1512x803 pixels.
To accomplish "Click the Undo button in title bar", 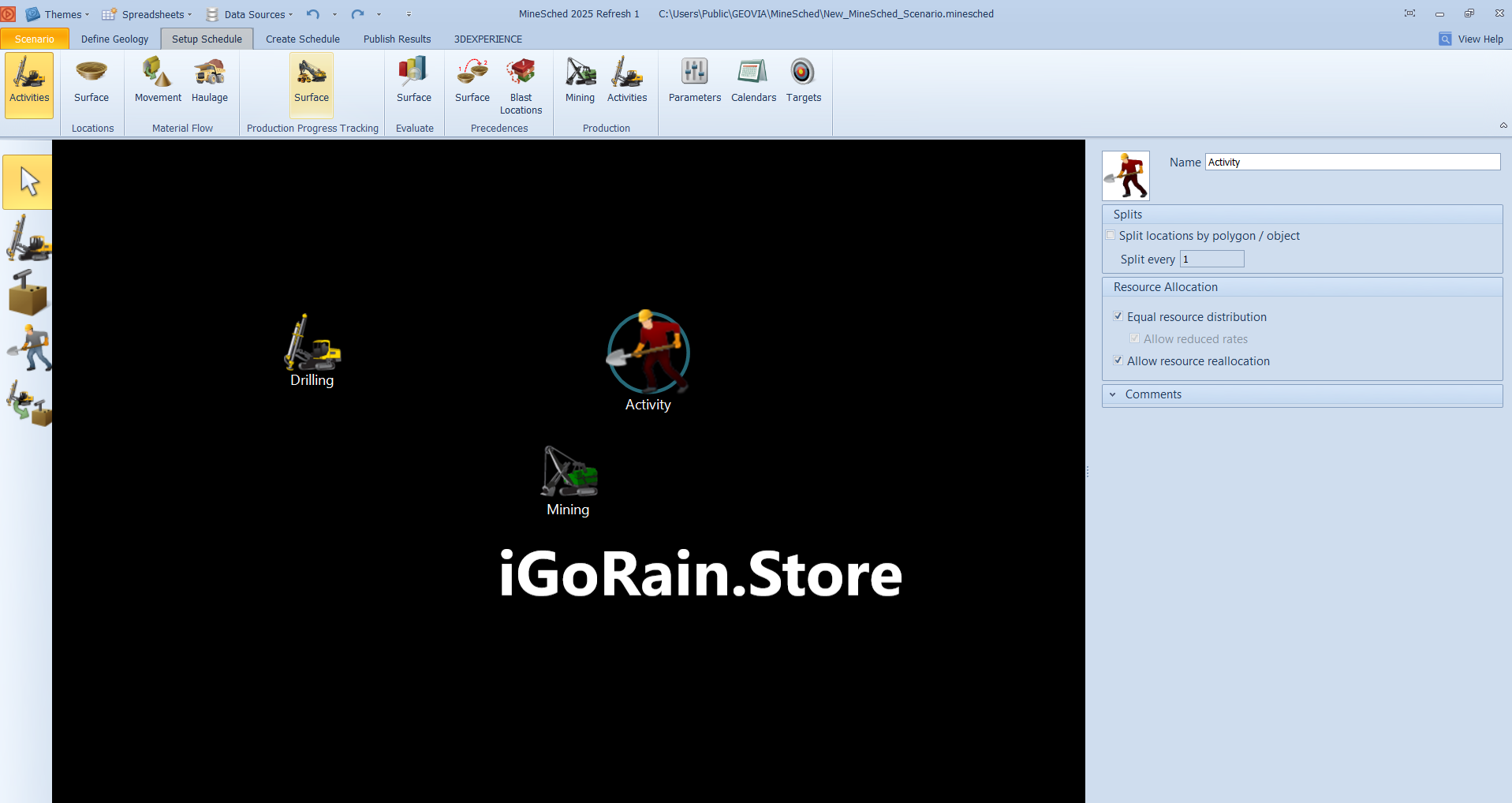I will coord(313,14).
